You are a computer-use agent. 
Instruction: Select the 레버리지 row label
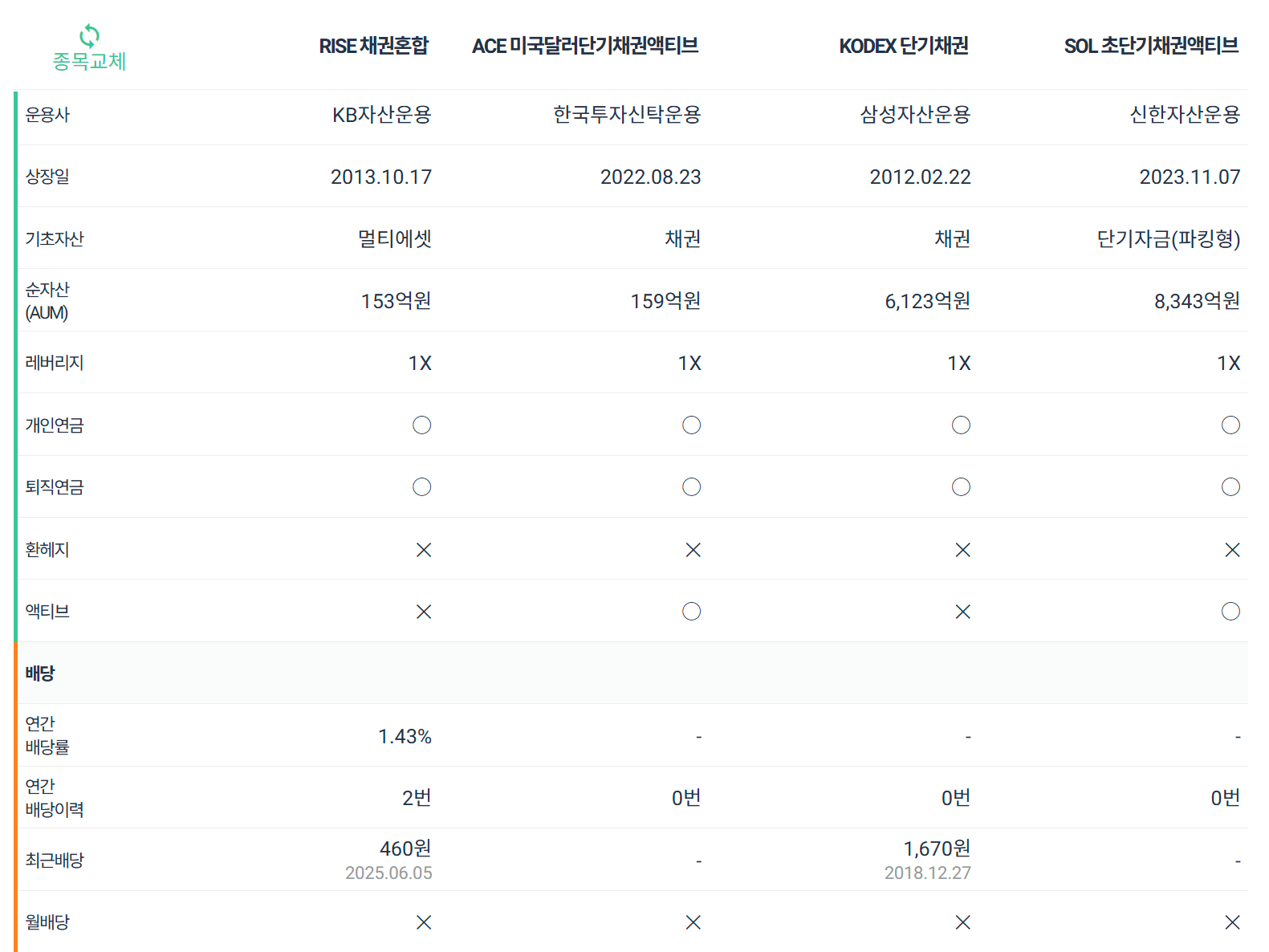pyautogui.click(x=55, y=363)
